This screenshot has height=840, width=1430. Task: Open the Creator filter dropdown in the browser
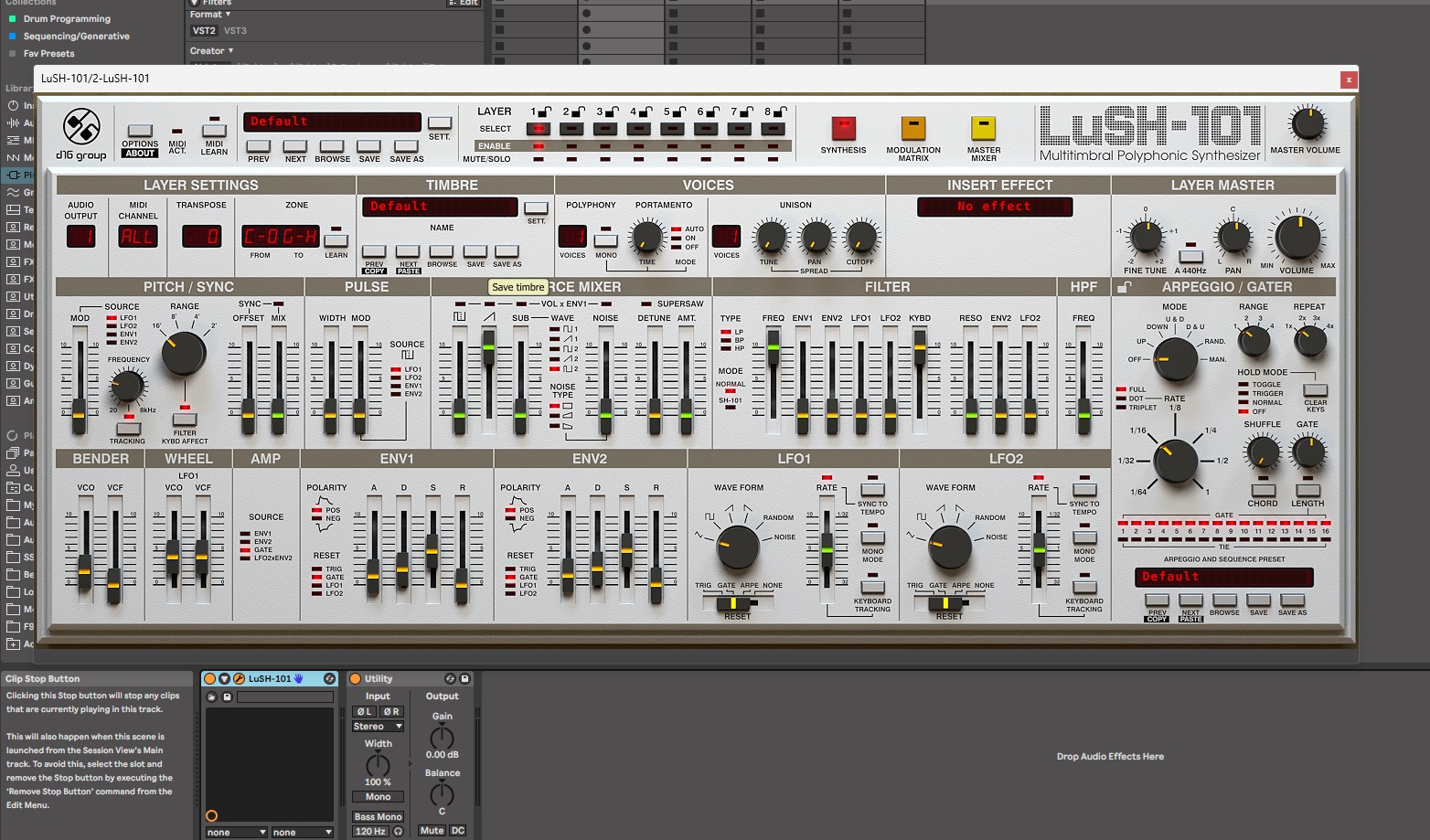[x=211, y=51]
